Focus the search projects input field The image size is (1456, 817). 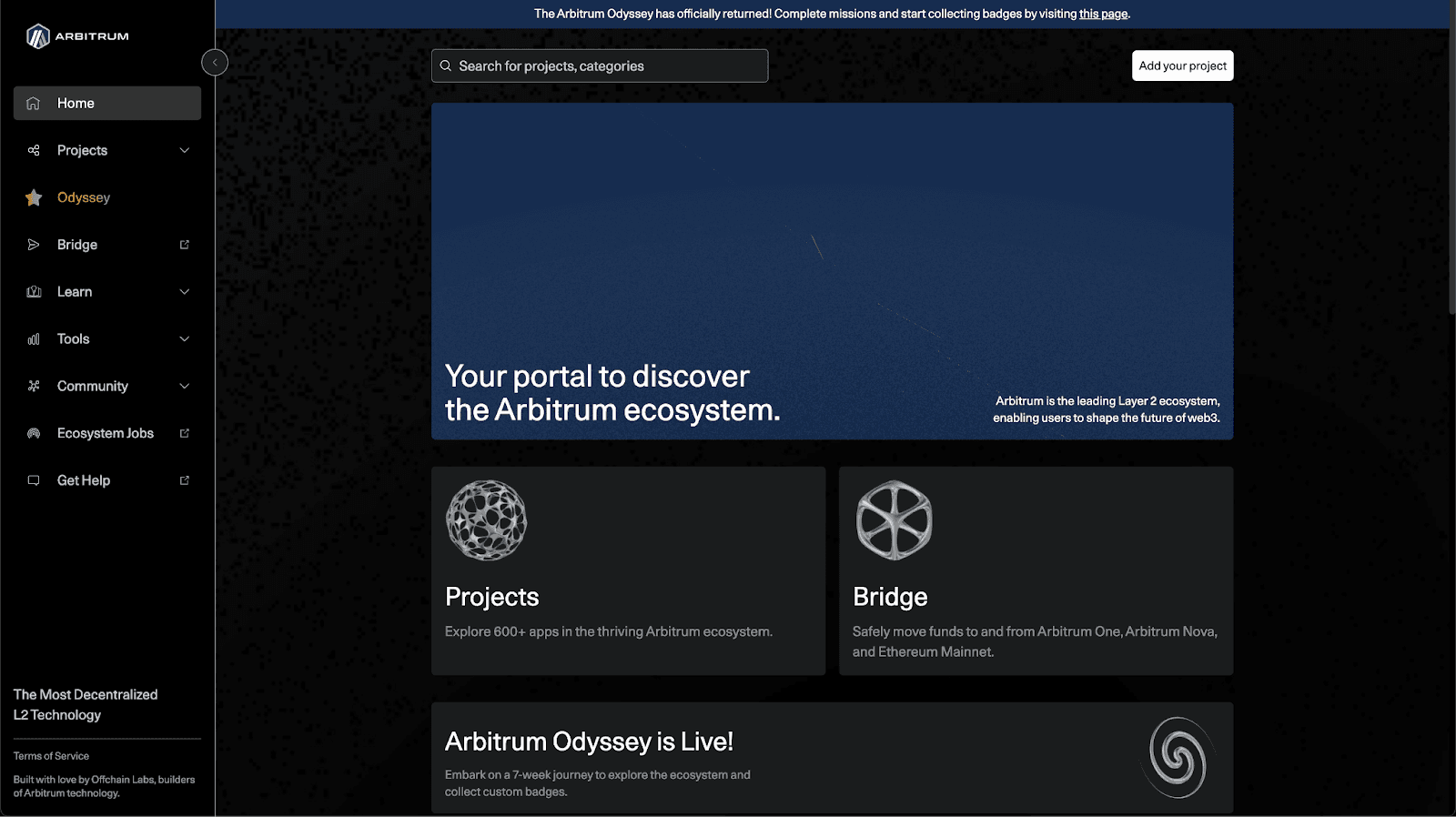(600, 66)
